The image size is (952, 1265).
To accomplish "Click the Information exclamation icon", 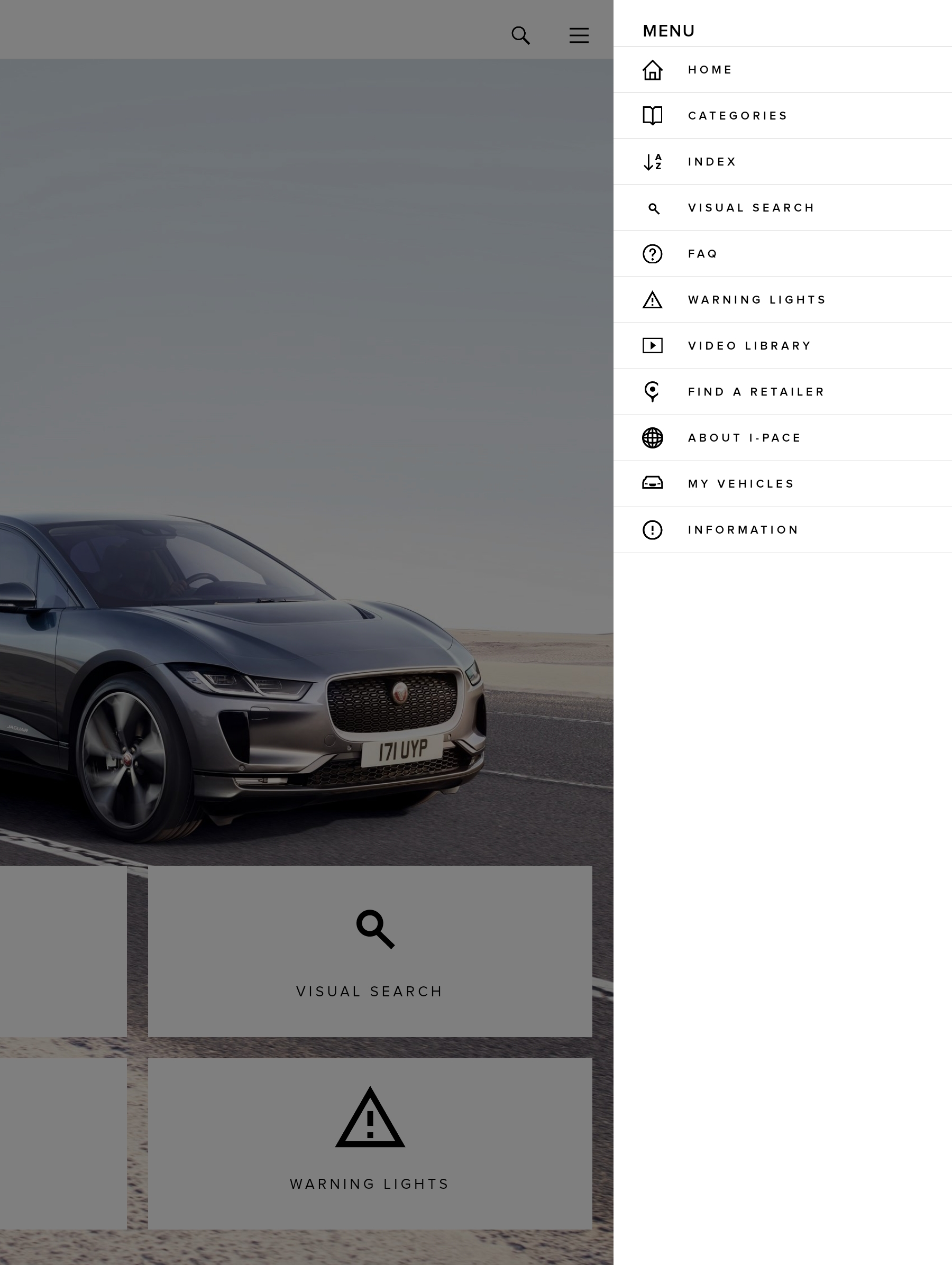I will click(x=652, y=530).
